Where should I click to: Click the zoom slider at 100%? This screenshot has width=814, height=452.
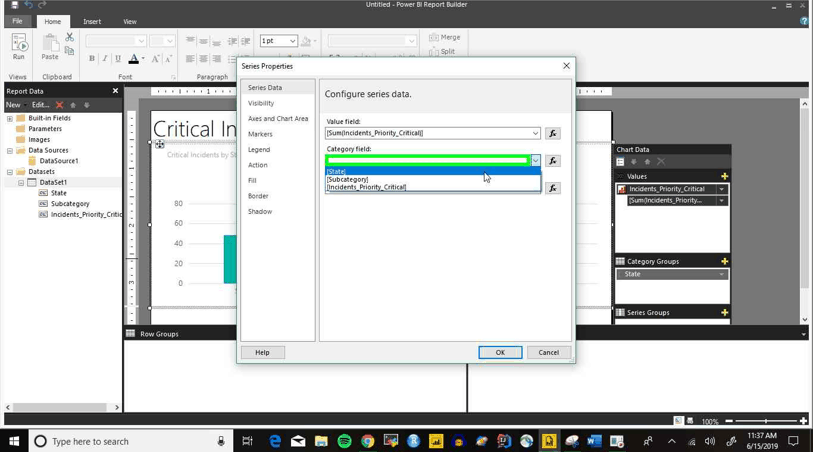point(766,421)
